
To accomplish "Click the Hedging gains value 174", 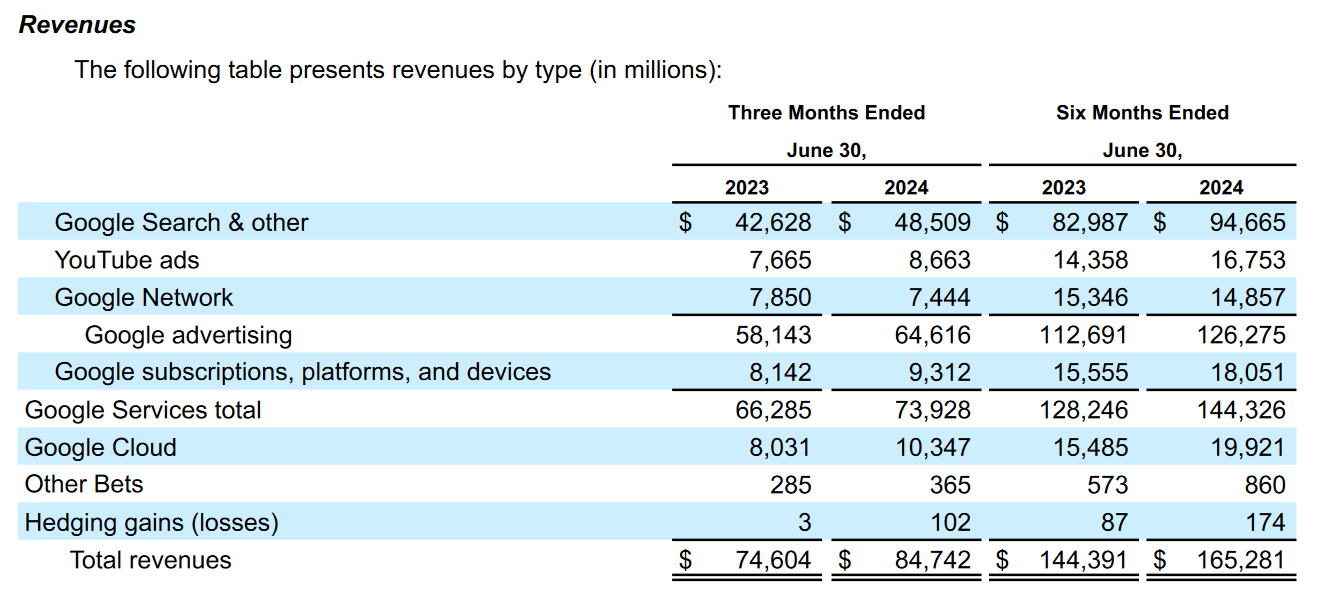I will tap(1266, 522).
